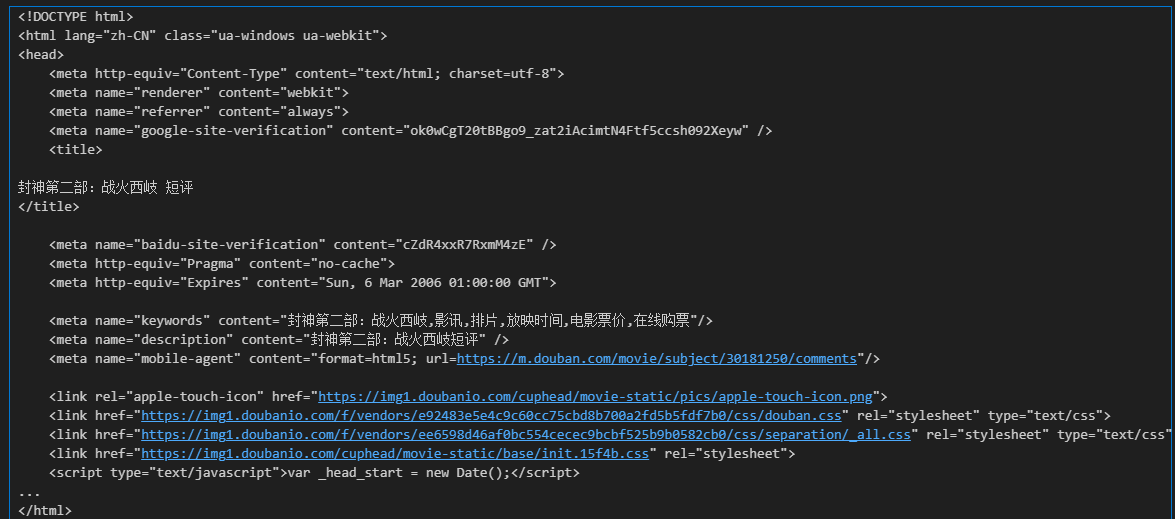The height and width of the screenshot is (519, 1175).
Task: Open the apple-touch-icon.png link
Action: [x=596, y=397]
